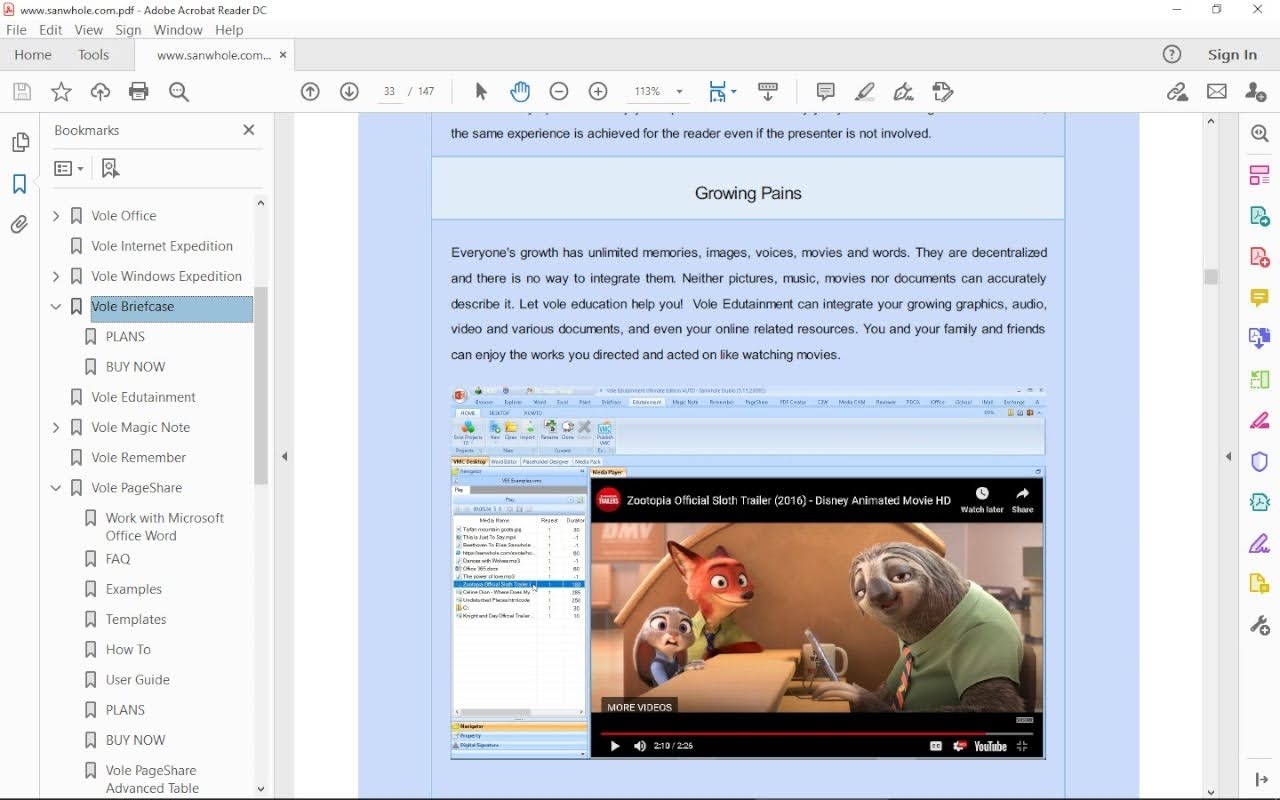Open the Sign menu

pyautogui.click(x=128, y=30)
